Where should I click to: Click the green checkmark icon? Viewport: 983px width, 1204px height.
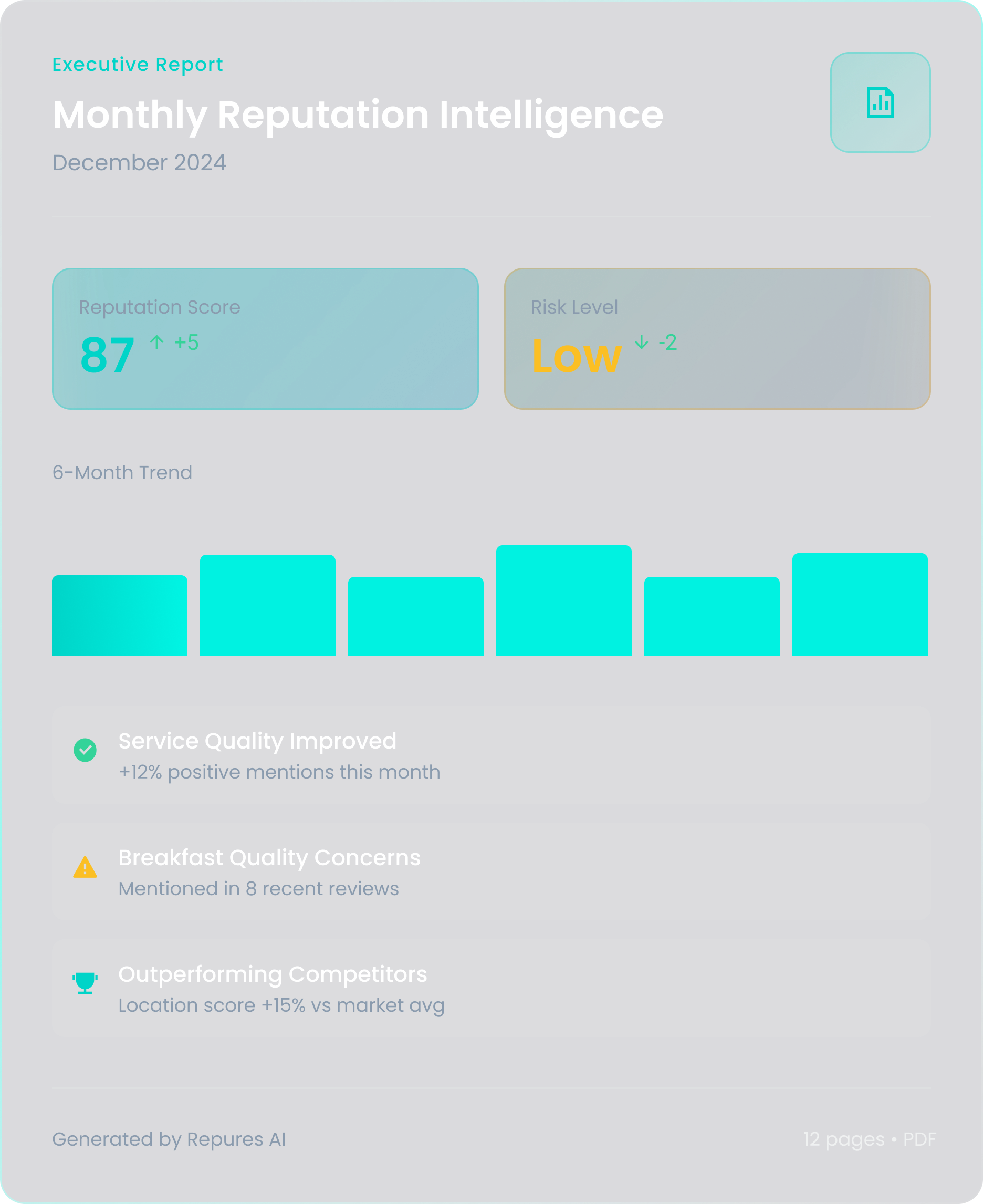pos(85,750)
